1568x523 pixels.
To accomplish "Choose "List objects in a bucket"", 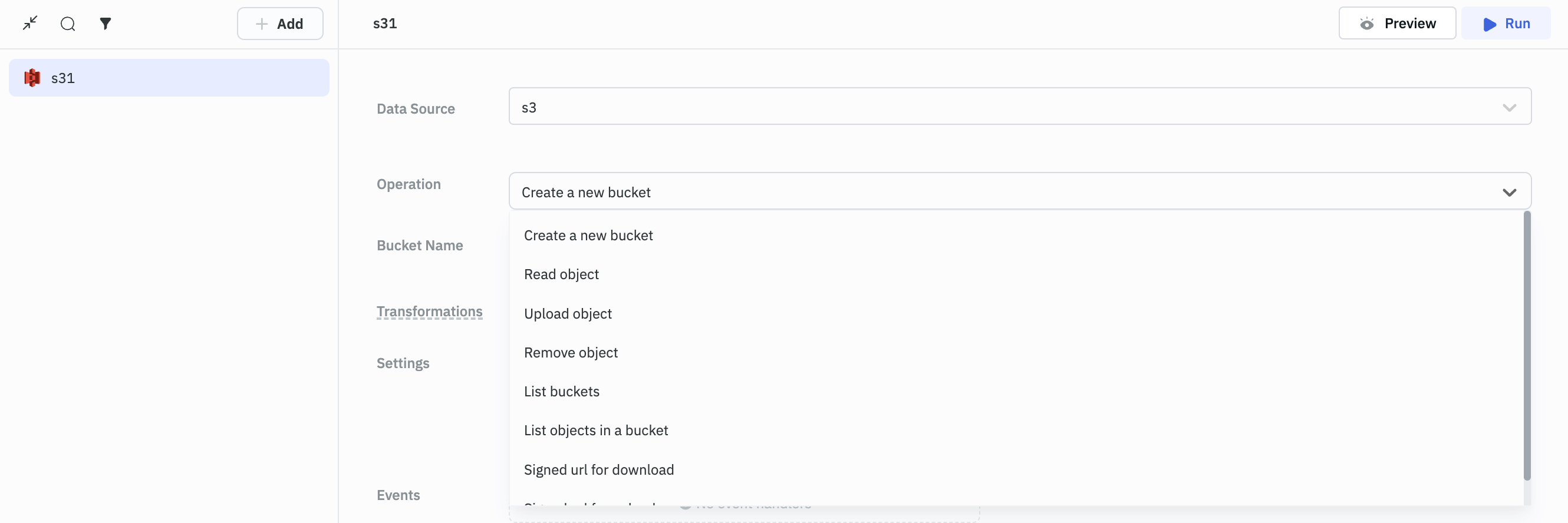I will [x=595, y=431].
